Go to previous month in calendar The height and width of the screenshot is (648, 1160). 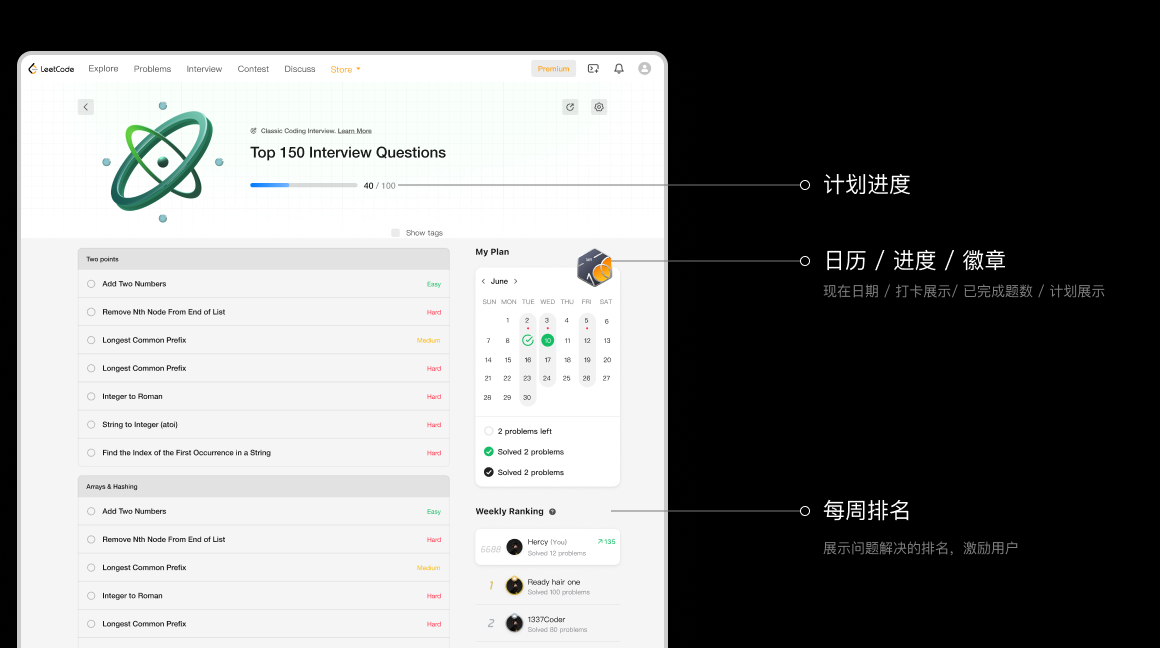[x=484, y=282]
